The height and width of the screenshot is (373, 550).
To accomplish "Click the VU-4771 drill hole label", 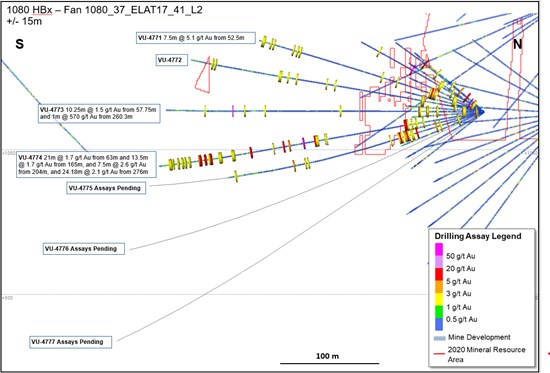I will pos(196,38).
